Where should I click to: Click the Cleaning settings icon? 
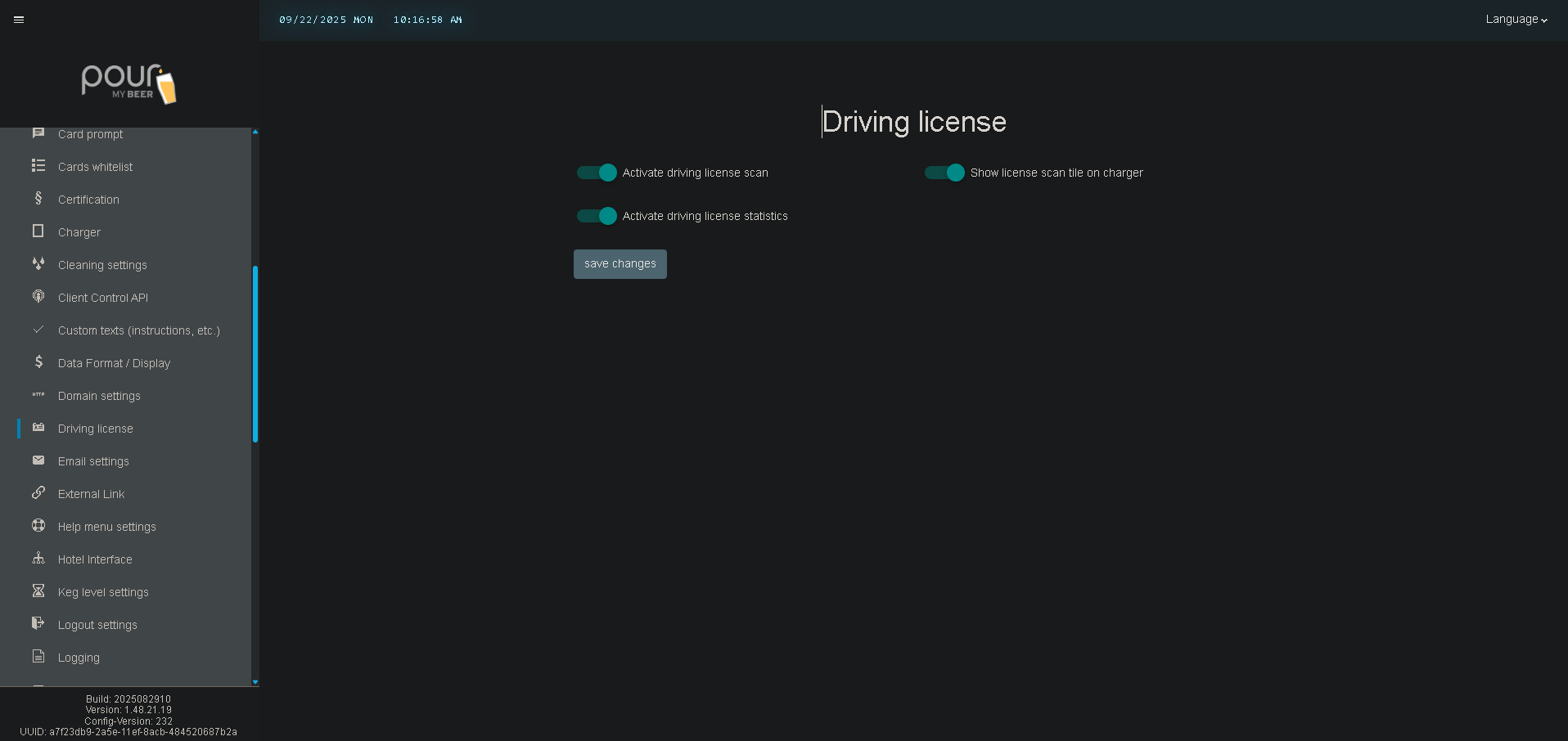(x=38, y=264)
